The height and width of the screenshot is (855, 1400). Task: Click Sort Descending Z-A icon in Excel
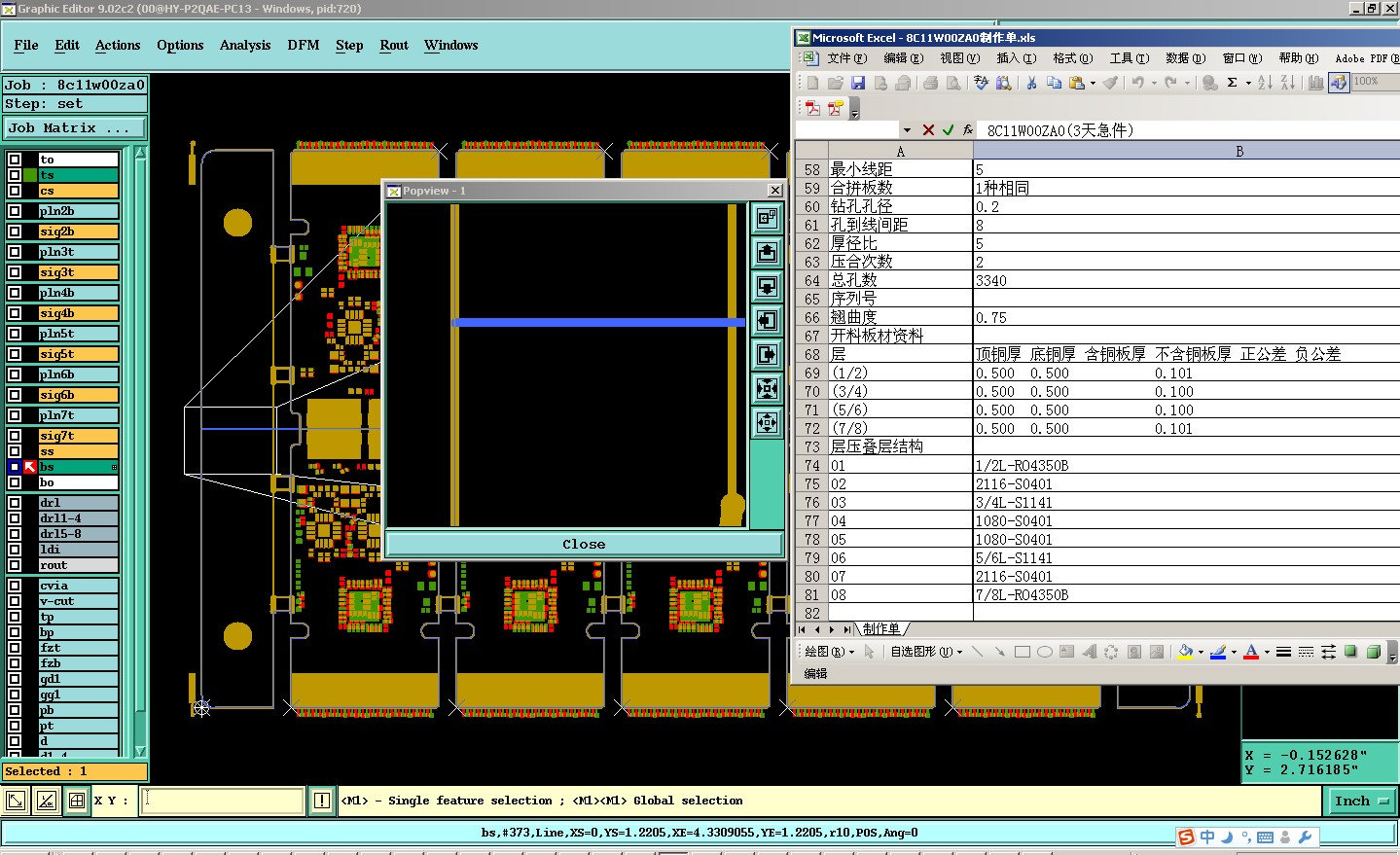(x=1287, y=83)
